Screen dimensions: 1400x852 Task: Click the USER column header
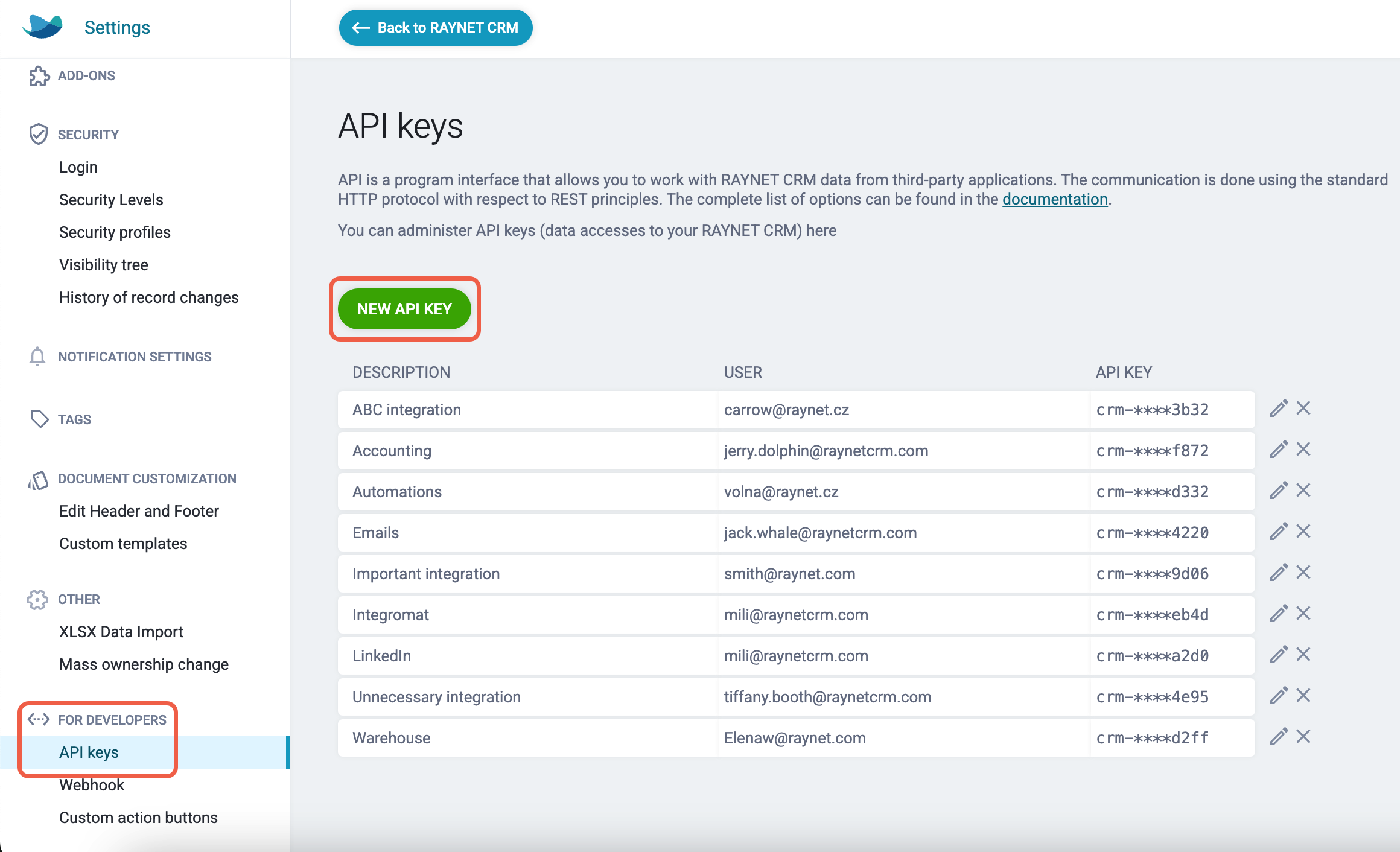click(x=743, y=372)
